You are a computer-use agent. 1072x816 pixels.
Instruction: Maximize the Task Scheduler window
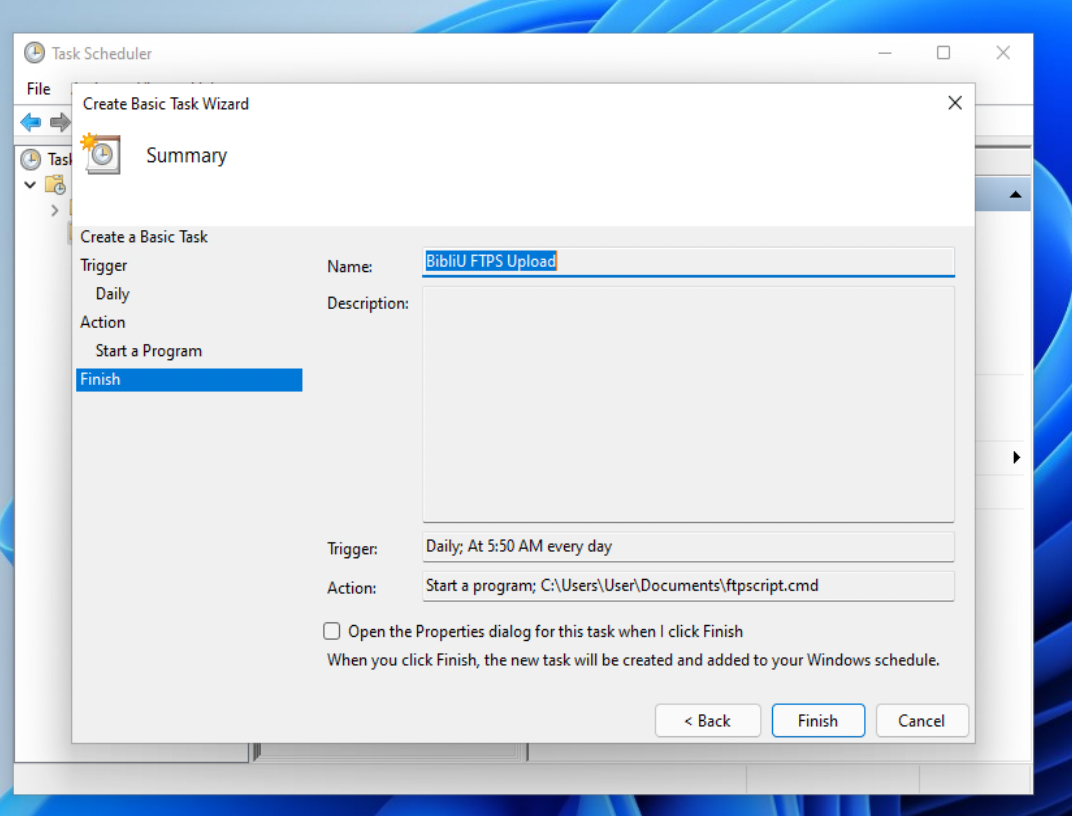pos(943,53)
